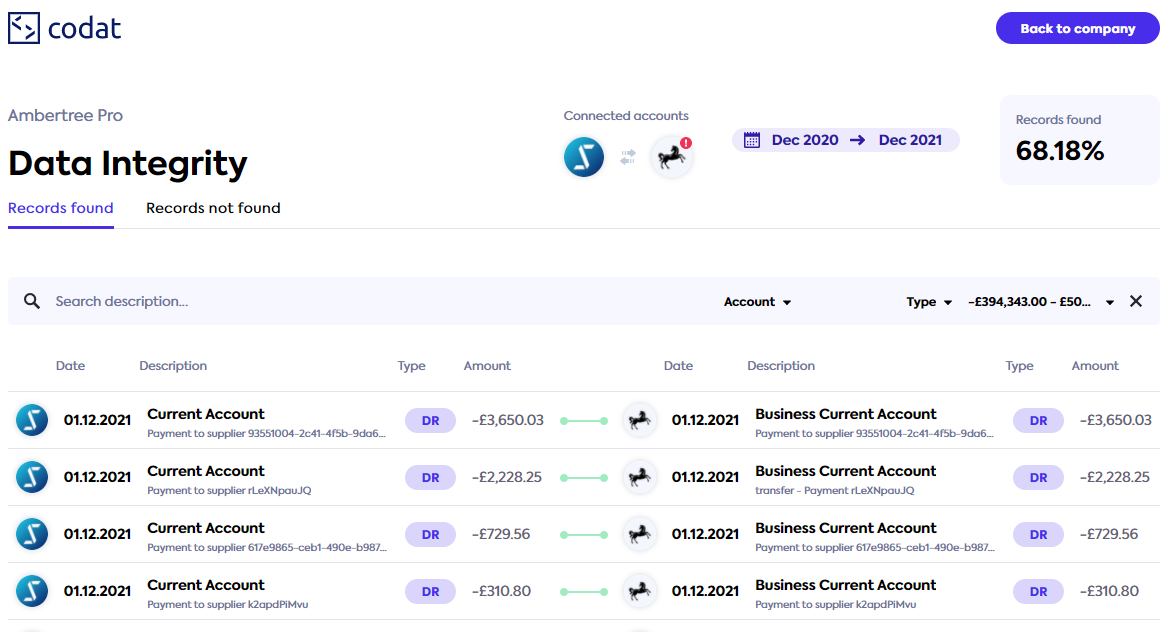
Task: Click the swap arrows between connected accounts
Action: pyautogui.click(x=628, y=157)
